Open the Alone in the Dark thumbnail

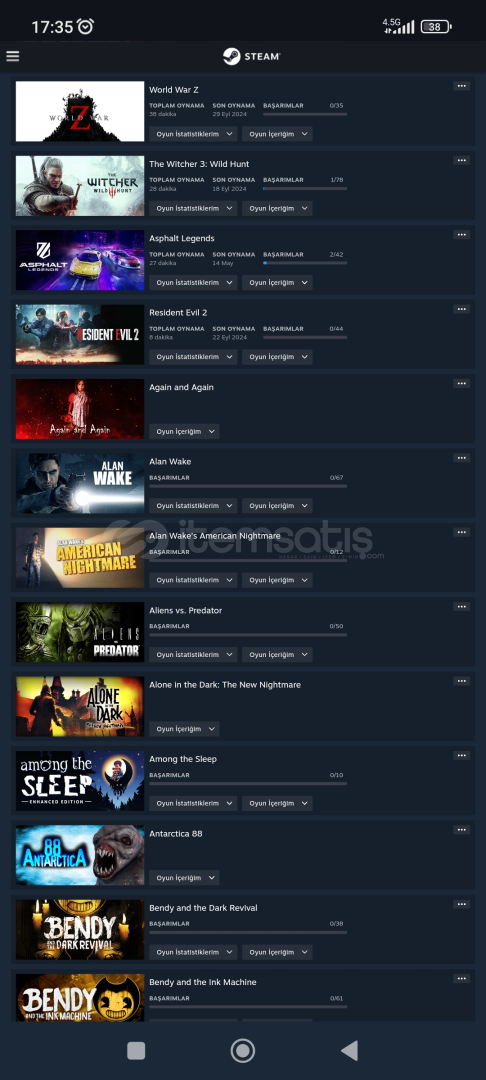[x=80, y=706]
